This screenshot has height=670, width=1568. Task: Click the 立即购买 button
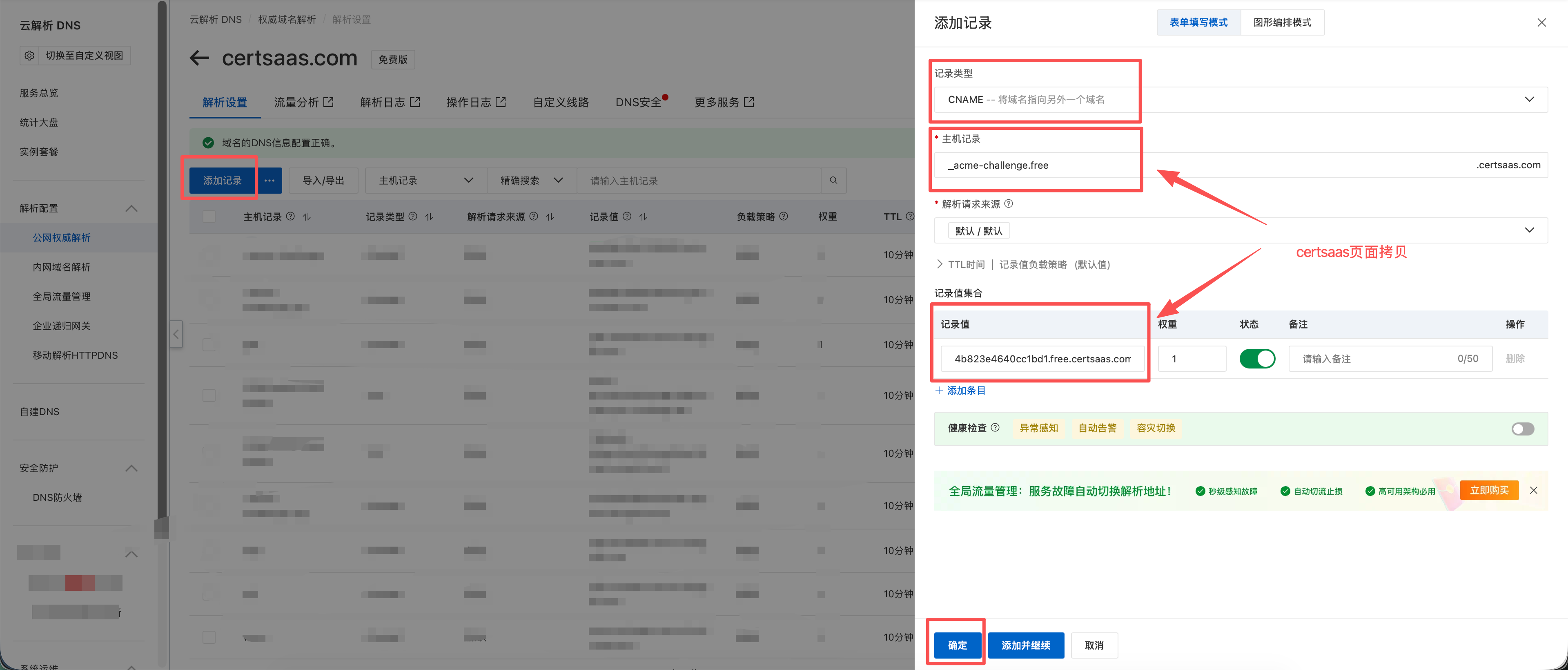coord(1490,490)
